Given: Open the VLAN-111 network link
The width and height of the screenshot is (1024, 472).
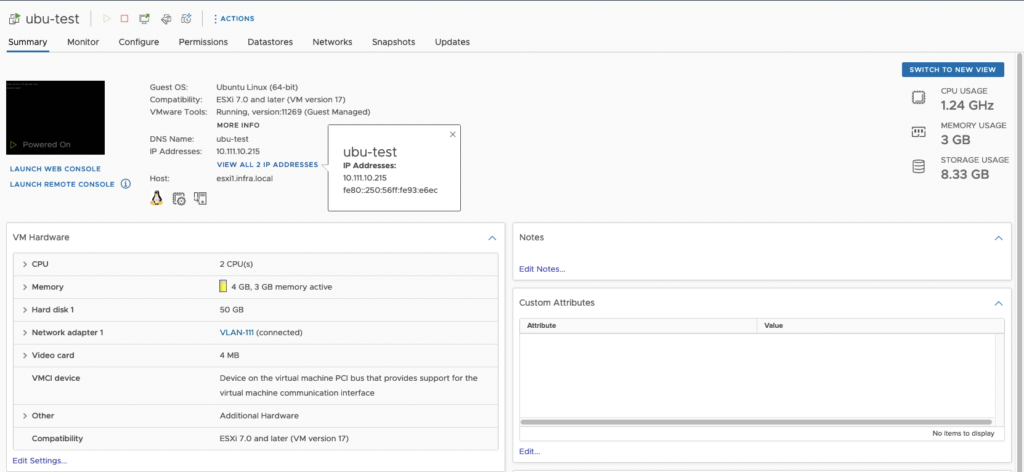Looking at the screenshot, I should point(240,332).
